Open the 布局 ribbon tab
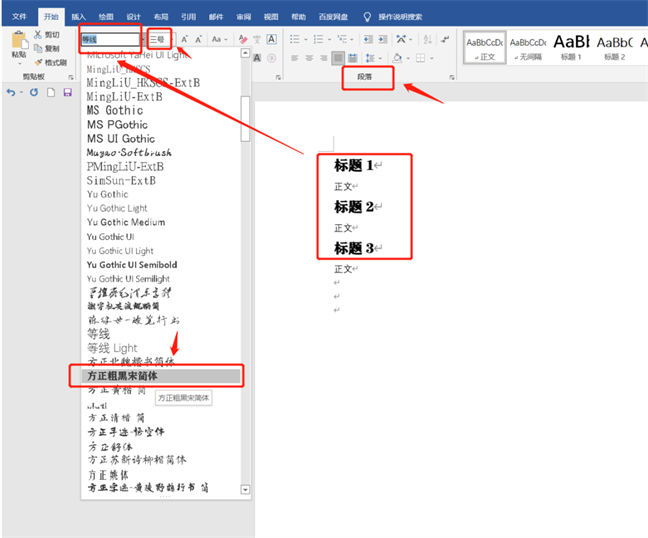The height and width of the screenshot is (538, 648). point(161,17)
